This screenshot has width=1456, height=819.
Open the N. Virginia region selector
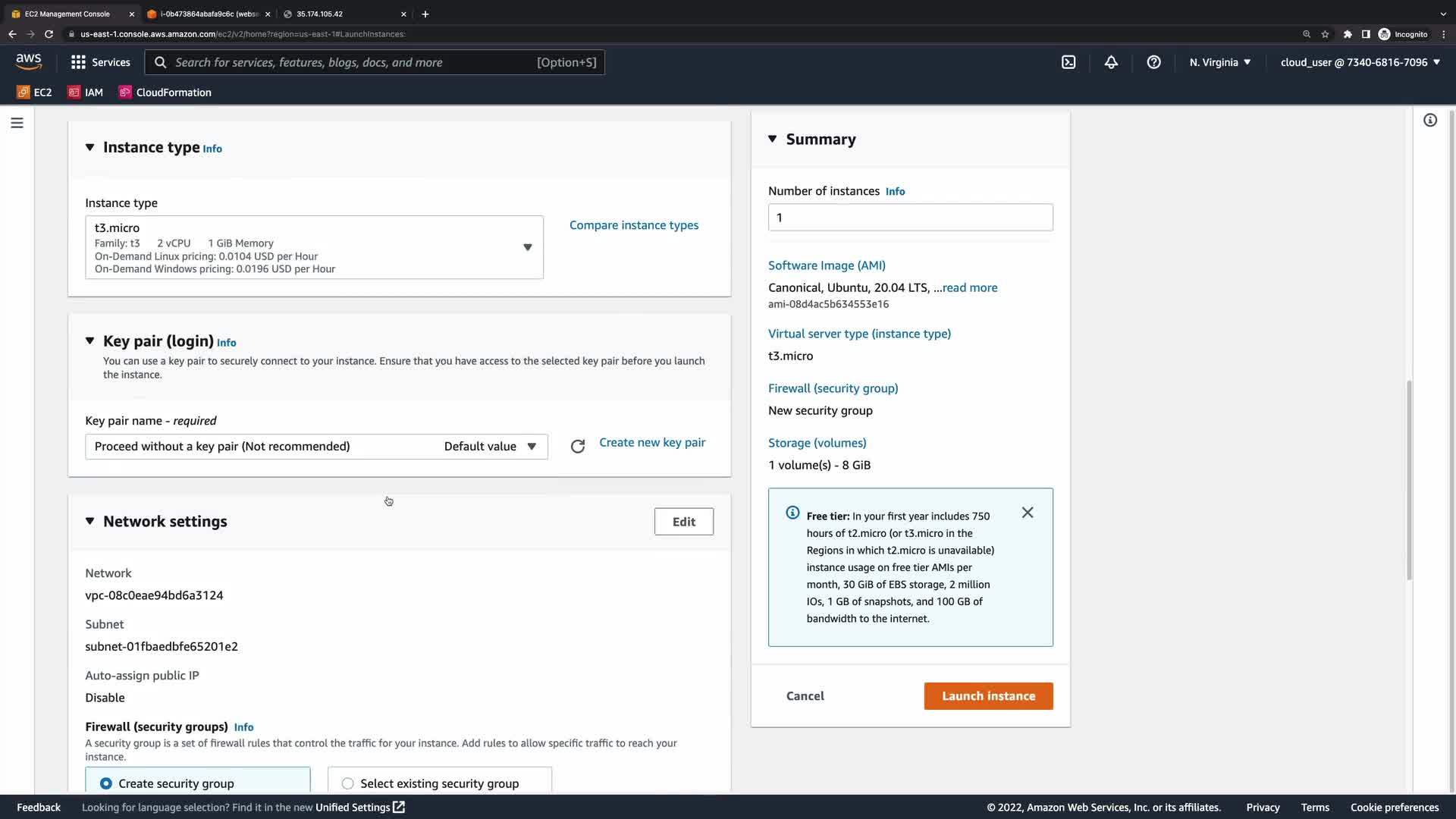tap(1219, 62)
